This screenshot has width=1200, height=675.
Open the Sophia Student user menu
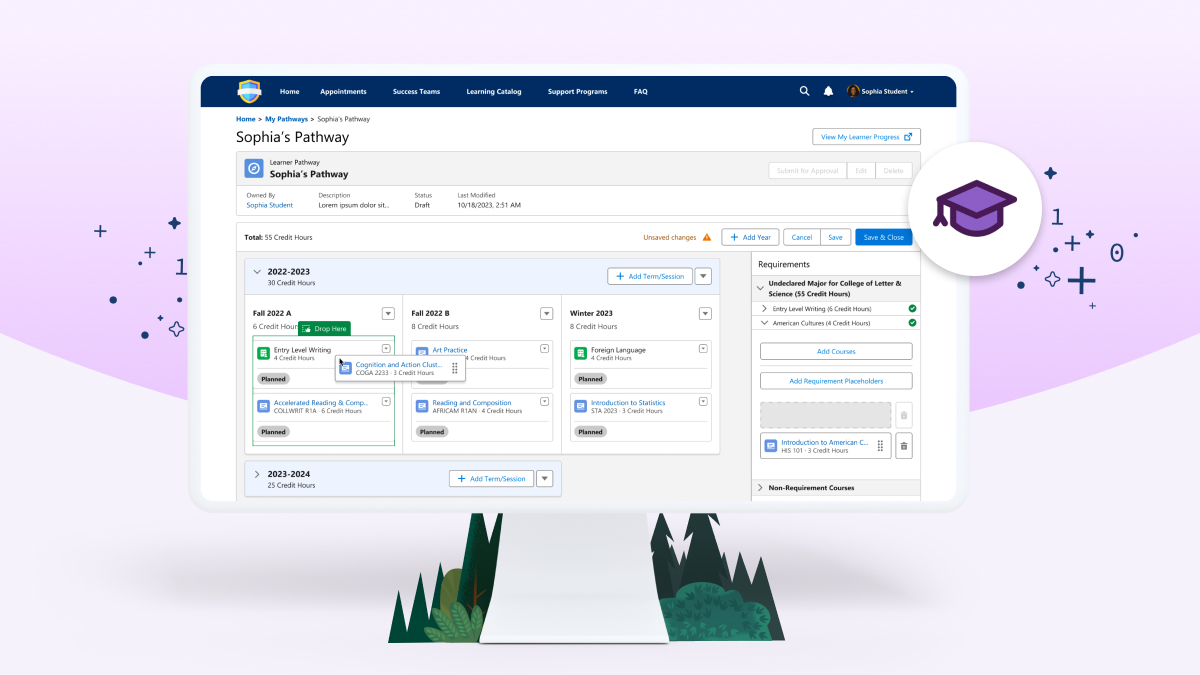pyautogui.click(x=880, y=91)
